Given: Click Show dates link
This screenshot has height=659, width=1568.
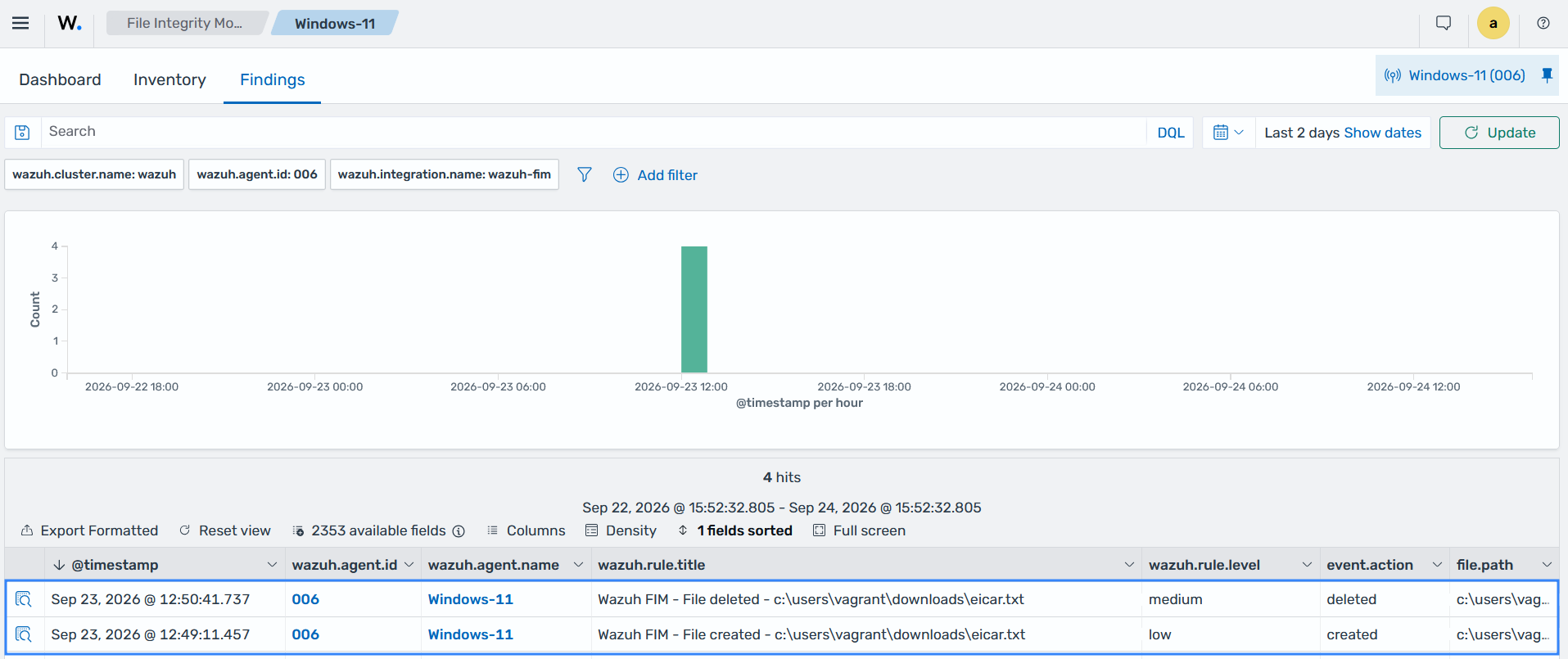Looking at the screenshot, I should coord(1383,133).
